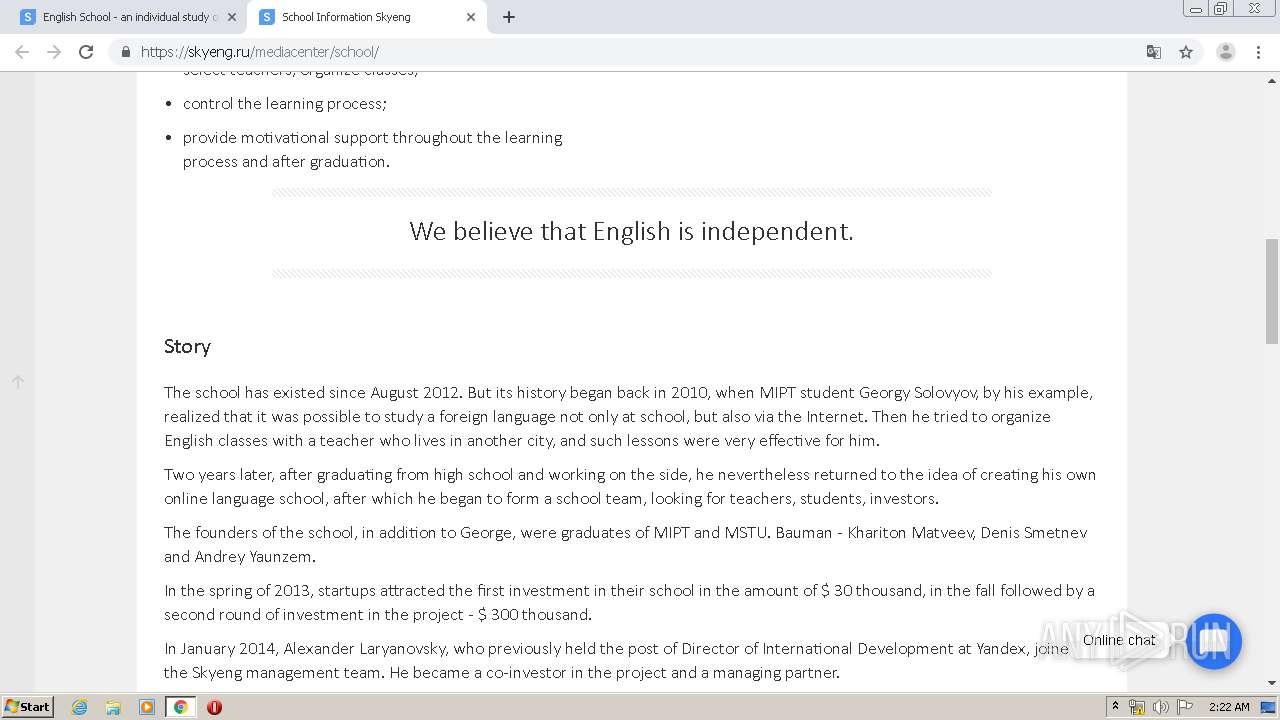Viewport: 1280px width, 720px height.
Task: Open Chrome three-dot menu
Action: tap(1258, 52)
